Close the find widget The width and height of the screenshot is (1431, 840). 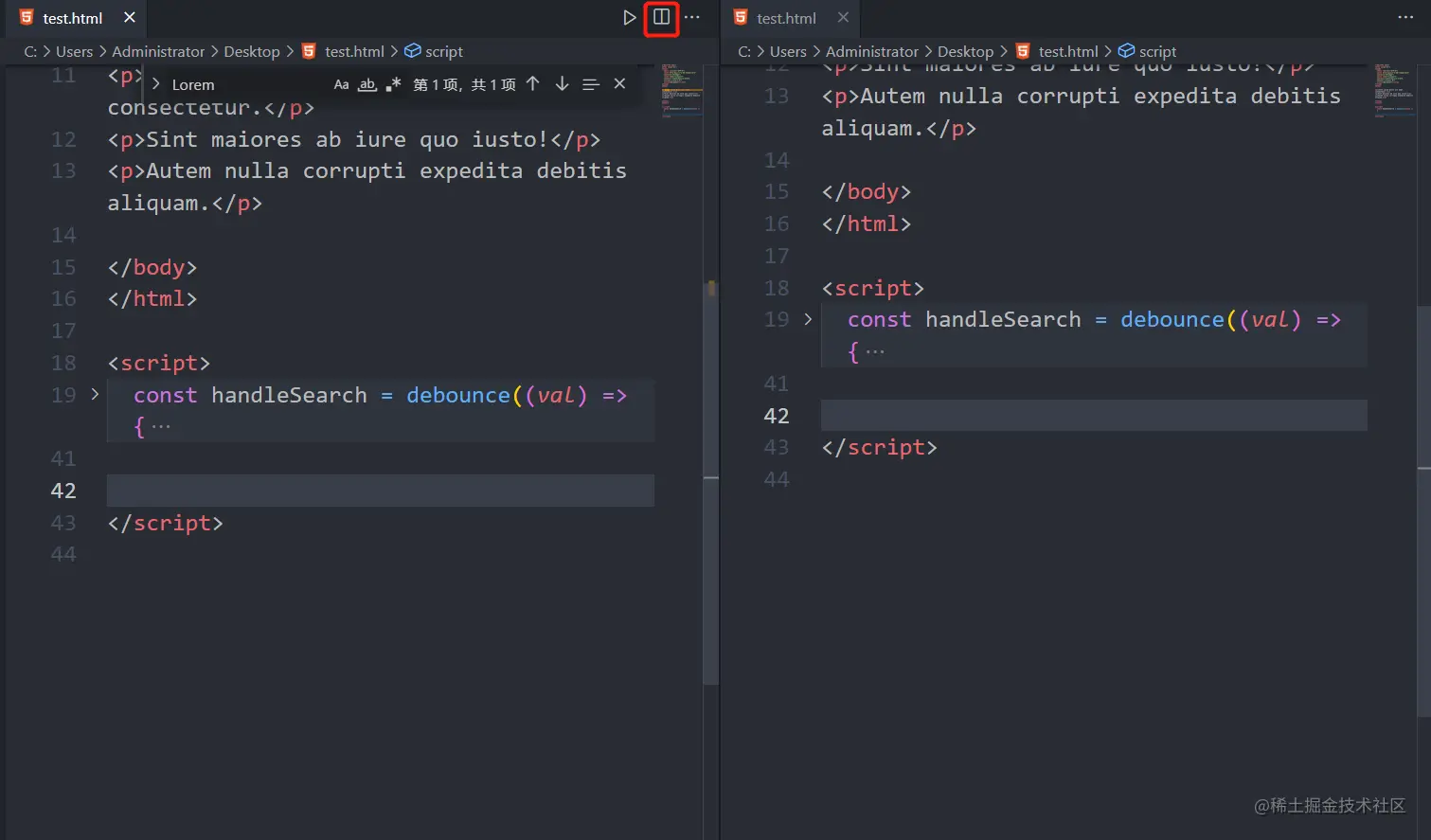click(x=619, y=83)
